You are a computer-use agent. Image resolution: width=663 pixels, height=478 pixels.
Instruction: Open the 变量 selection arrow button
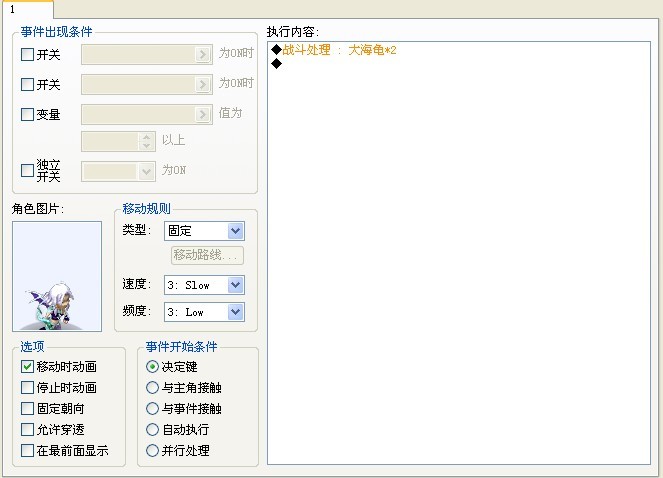[x=203, y=114]
